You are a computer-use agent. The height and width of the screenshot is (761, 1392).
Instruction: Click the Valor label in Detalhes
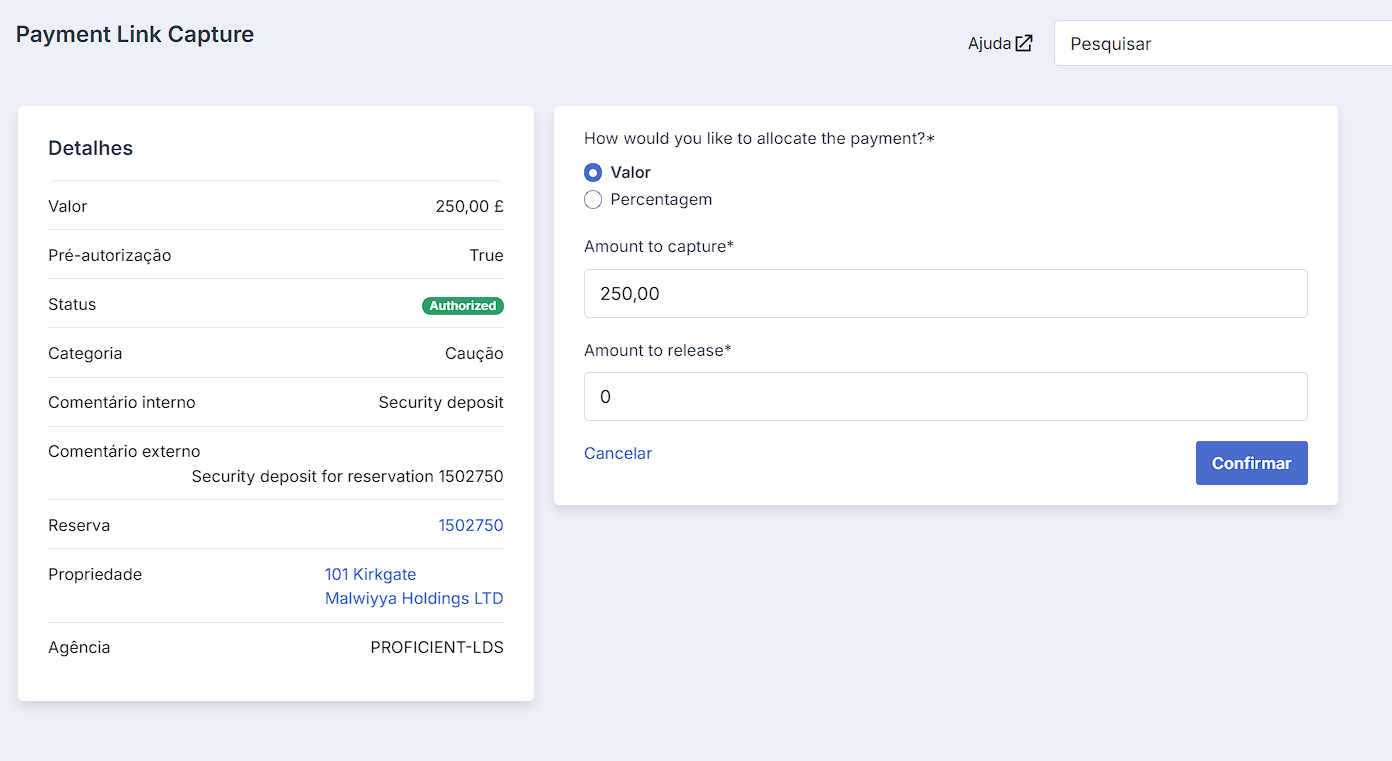(68, 206)
